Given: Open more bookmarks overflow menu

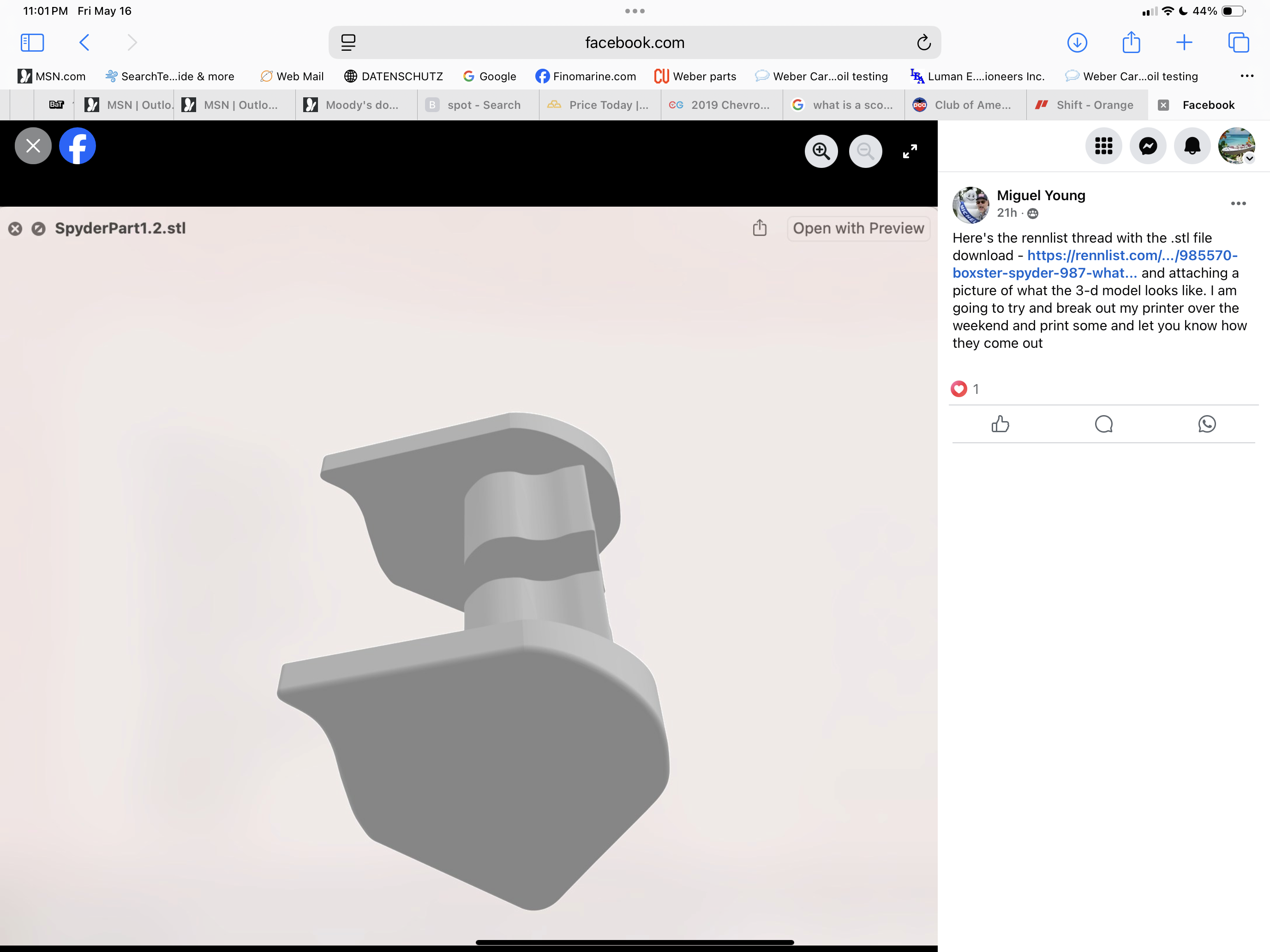Looking at the screenshot, I should pos(1247,76).
